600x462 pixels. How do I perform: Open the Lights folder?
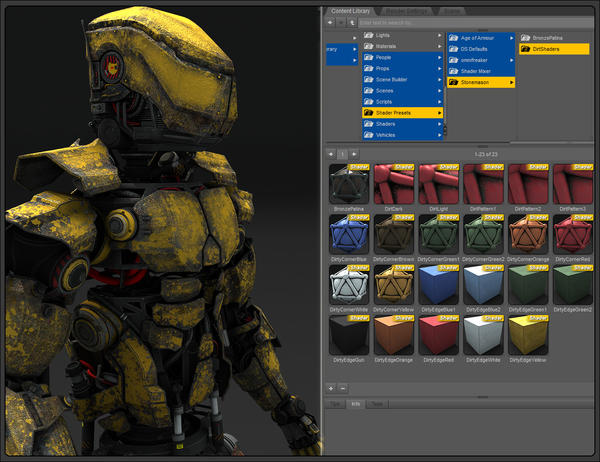403,35
